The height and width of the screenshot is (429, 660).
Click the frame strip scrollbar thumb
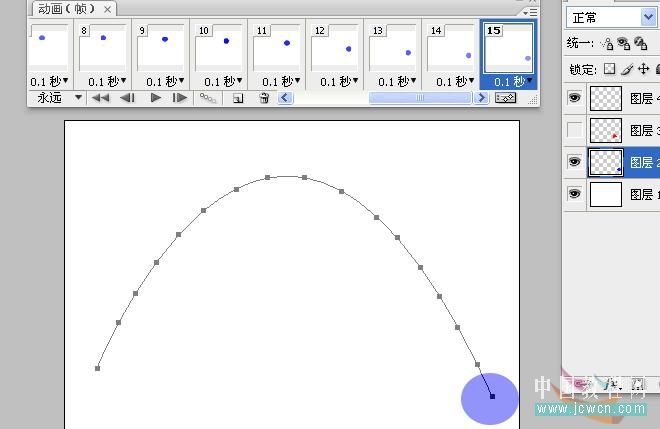pos(420,98)
